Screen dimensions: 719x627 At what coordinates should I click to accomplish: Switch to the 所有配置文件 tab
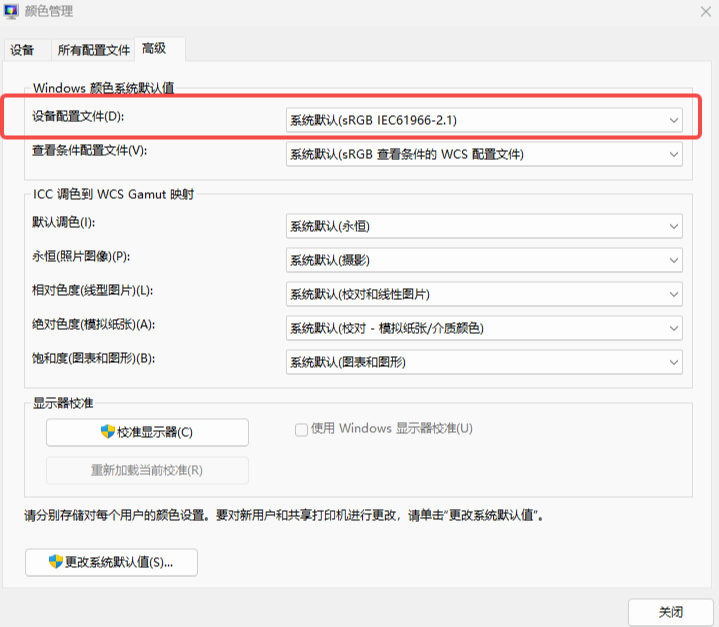click(94, 50)
